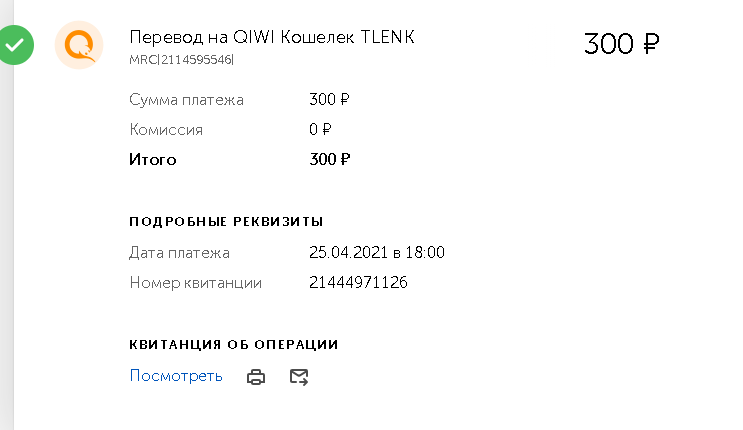743x430 pixels.
Task: Click the Комиссия label
Action: point(166,129)
